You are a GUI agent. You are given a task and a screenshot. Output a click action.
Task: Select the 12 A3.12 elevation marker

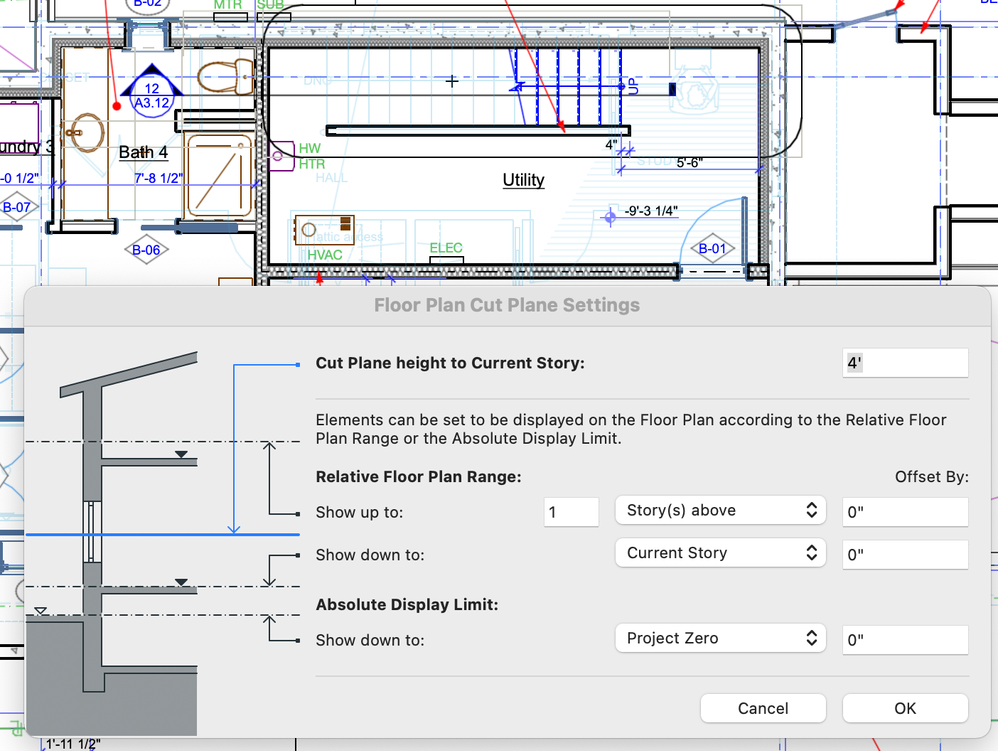pyautogui.click(x=152, y=90)
